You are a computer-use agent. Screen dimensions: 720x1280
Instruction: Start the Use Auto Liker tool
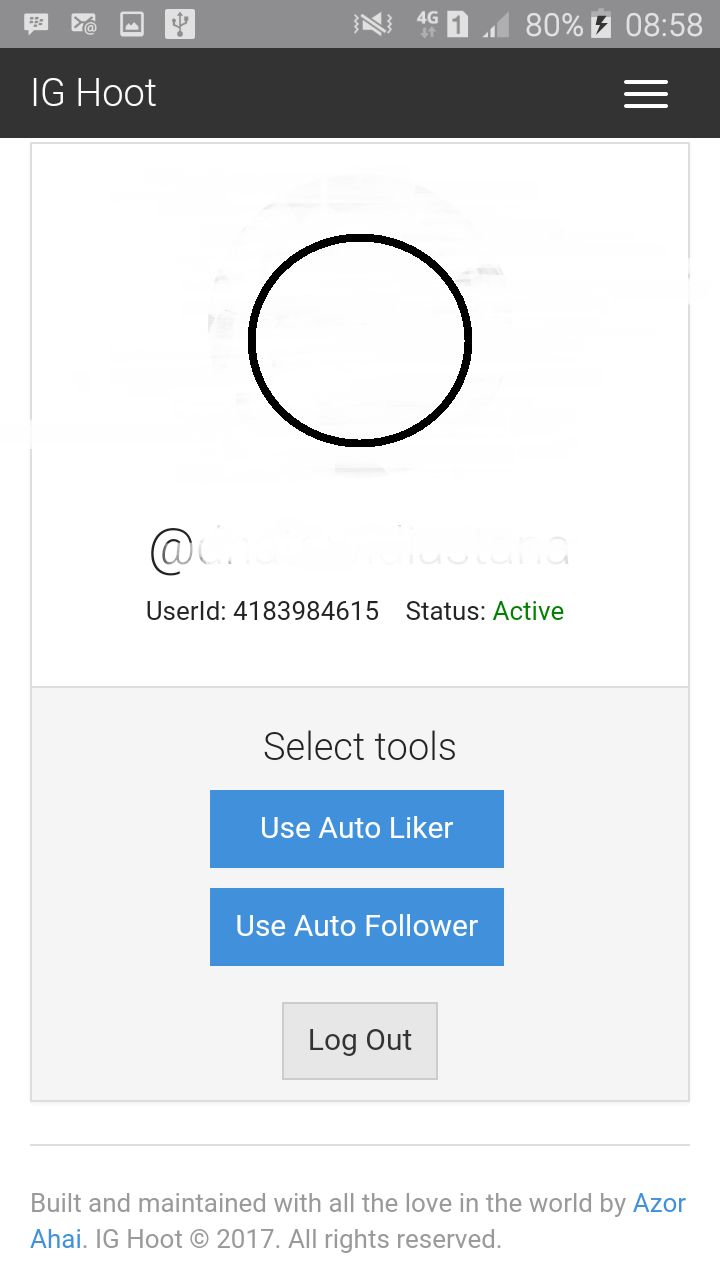tap(357, 828)
